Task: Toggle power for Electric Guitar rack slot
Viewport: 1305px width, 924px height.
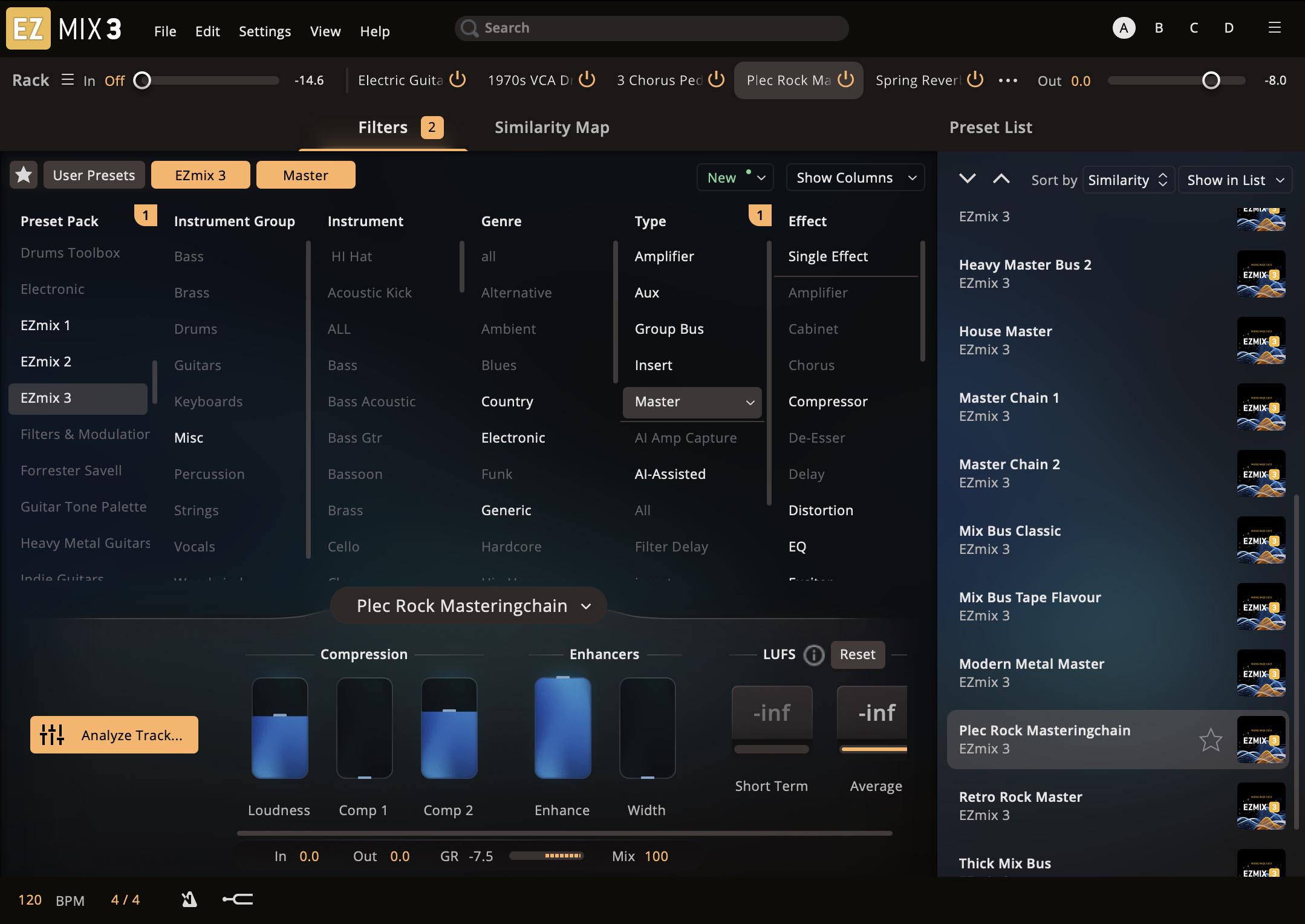Action: [458, 79]
